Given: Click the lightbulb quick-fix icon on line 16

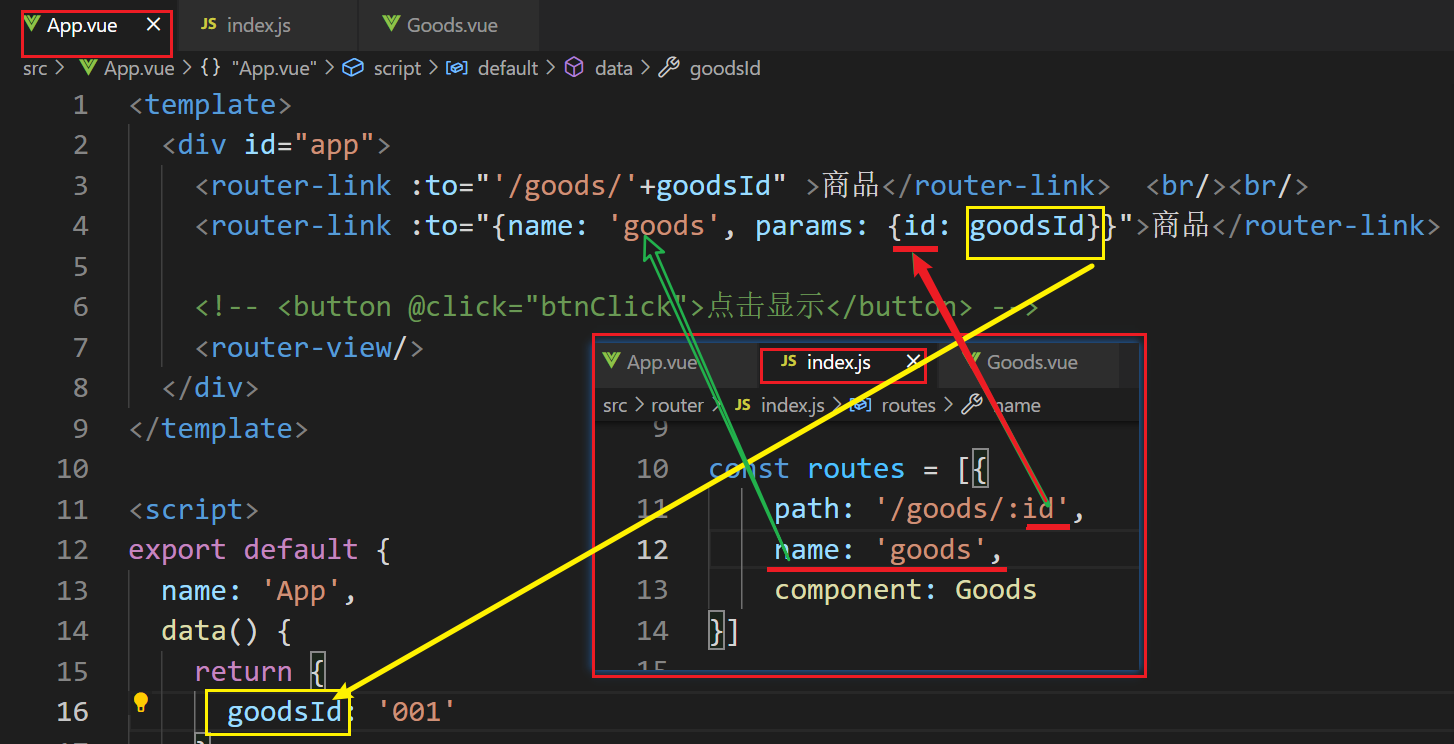Looking at the screenshot, I should click(x=141, y=702).
